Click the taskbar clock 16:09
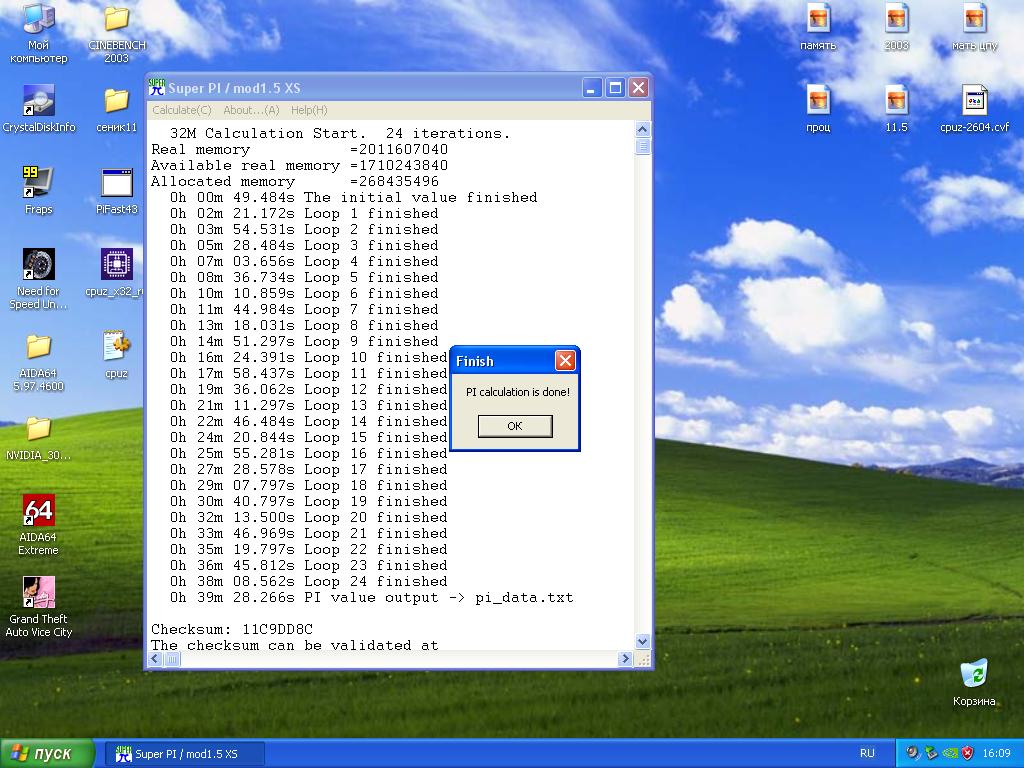The height and width of the screenshot is (768, 1024). coord(996,753)
